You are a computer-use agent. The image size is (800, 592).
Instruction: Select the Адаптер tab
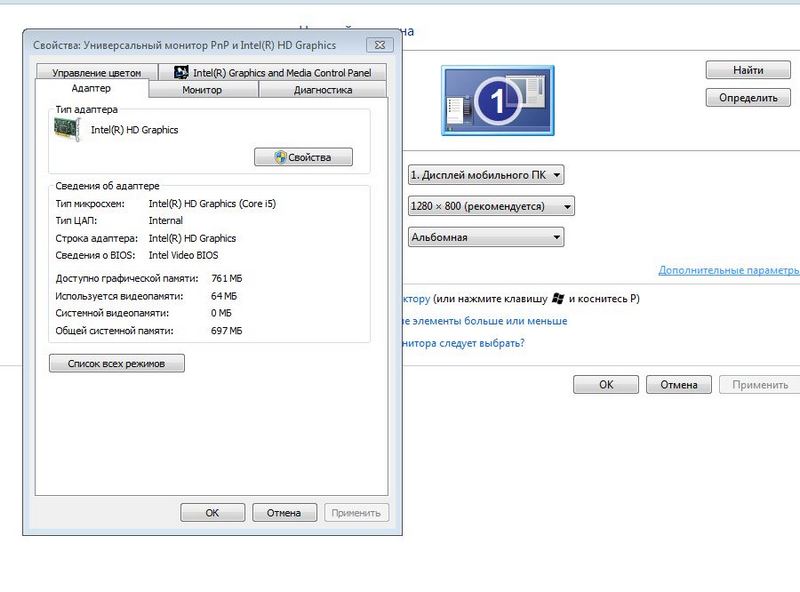(x=91, y=89)
